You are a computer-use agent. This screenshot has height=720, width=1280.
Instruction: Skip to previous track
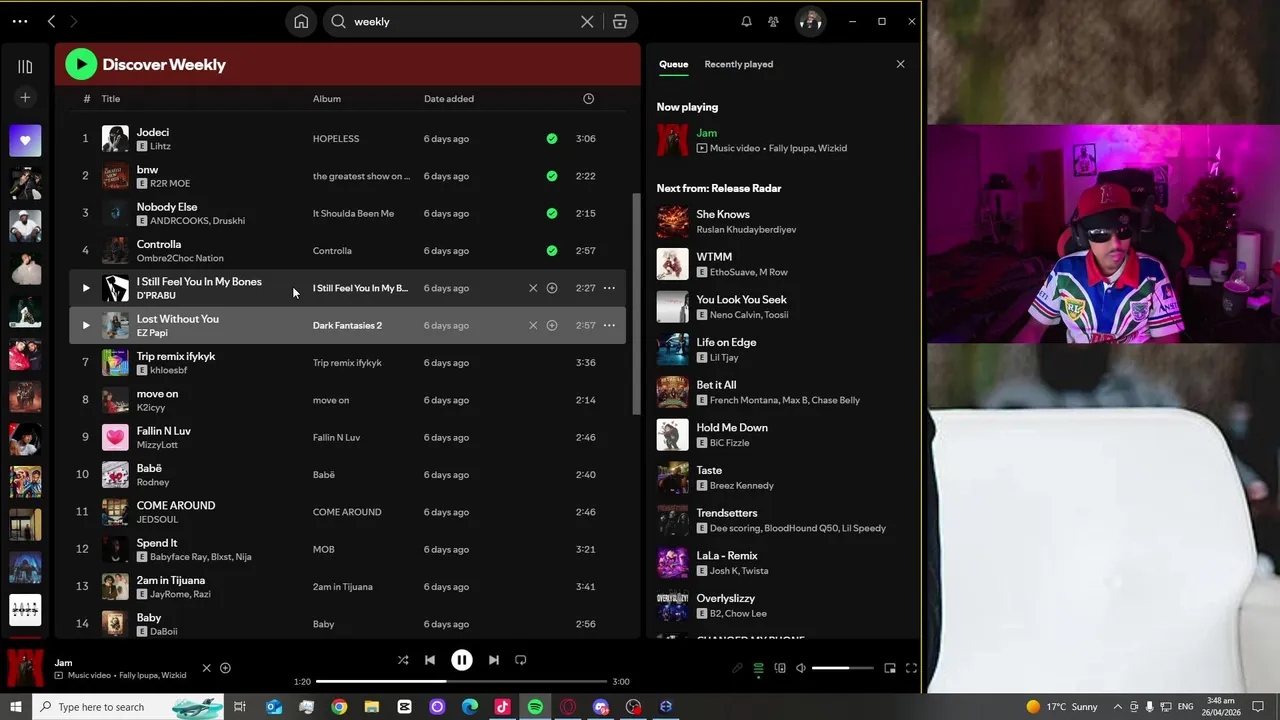tap(430, 660)
